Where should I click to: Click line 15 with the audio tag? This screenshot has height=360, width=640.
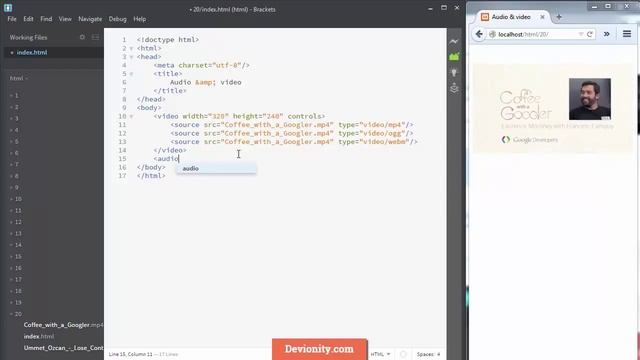[166, 159]
